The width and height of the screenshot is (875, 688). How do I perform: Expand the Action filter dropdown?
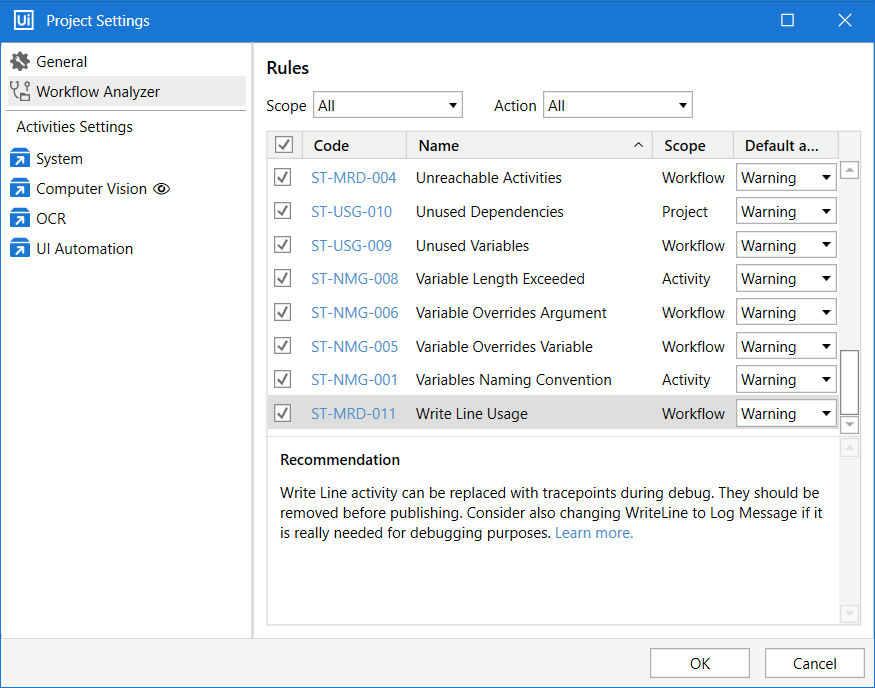point(617,105)
